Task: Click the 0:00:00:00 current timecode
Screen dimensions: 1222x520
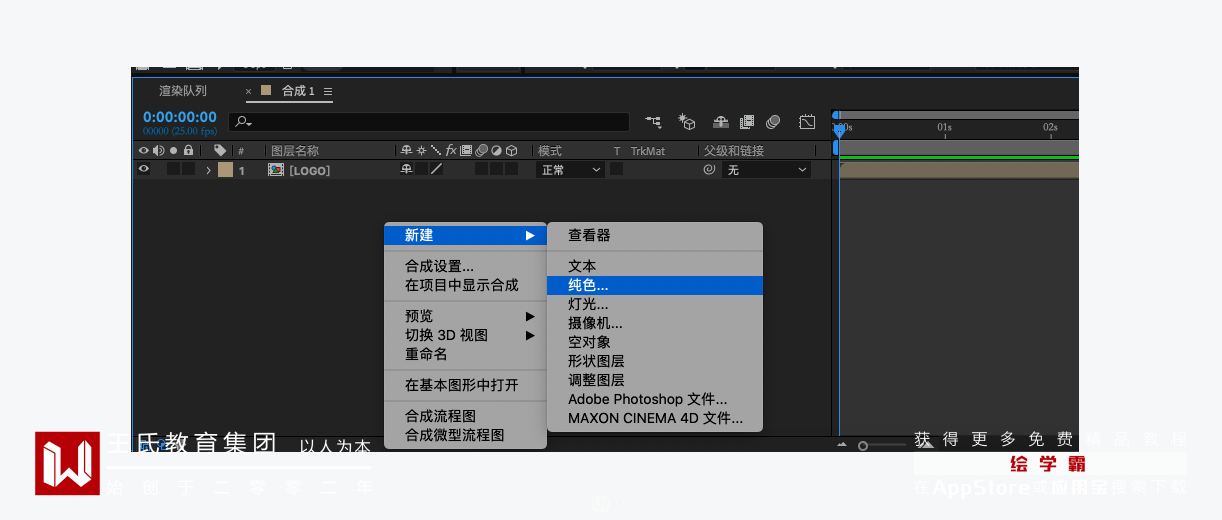Action: [179, 117]
